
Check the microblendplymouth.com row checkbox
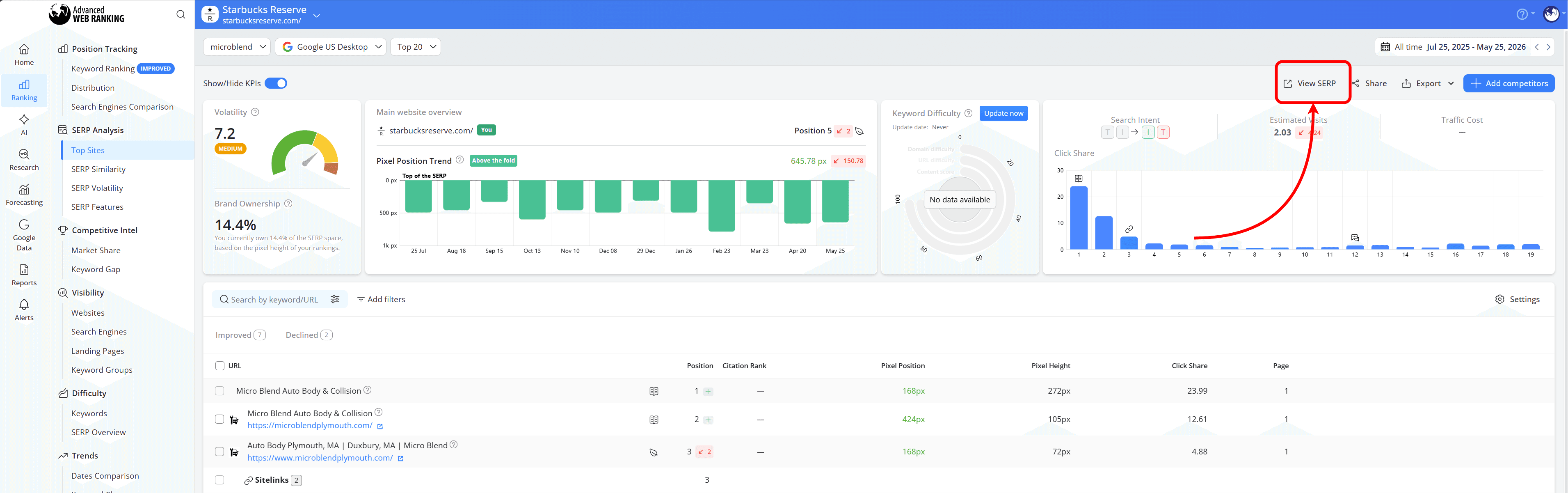coord(220,419)
